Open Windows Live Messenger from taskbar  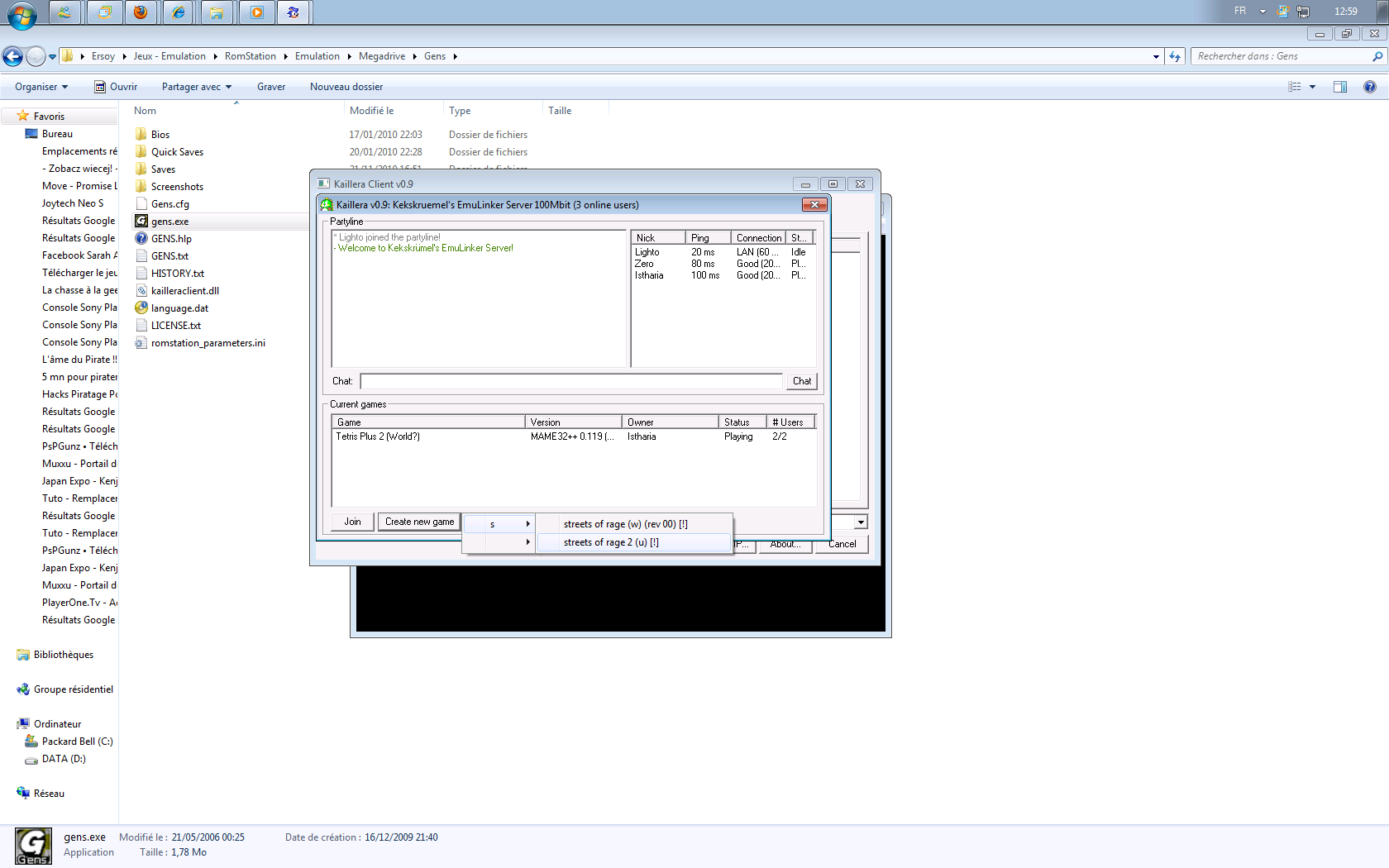tap(64, 12)
